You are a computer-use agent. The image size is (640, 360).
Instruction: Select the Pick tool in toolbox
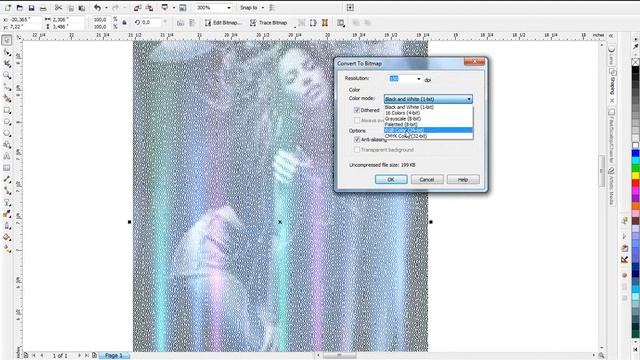[7, 40]
